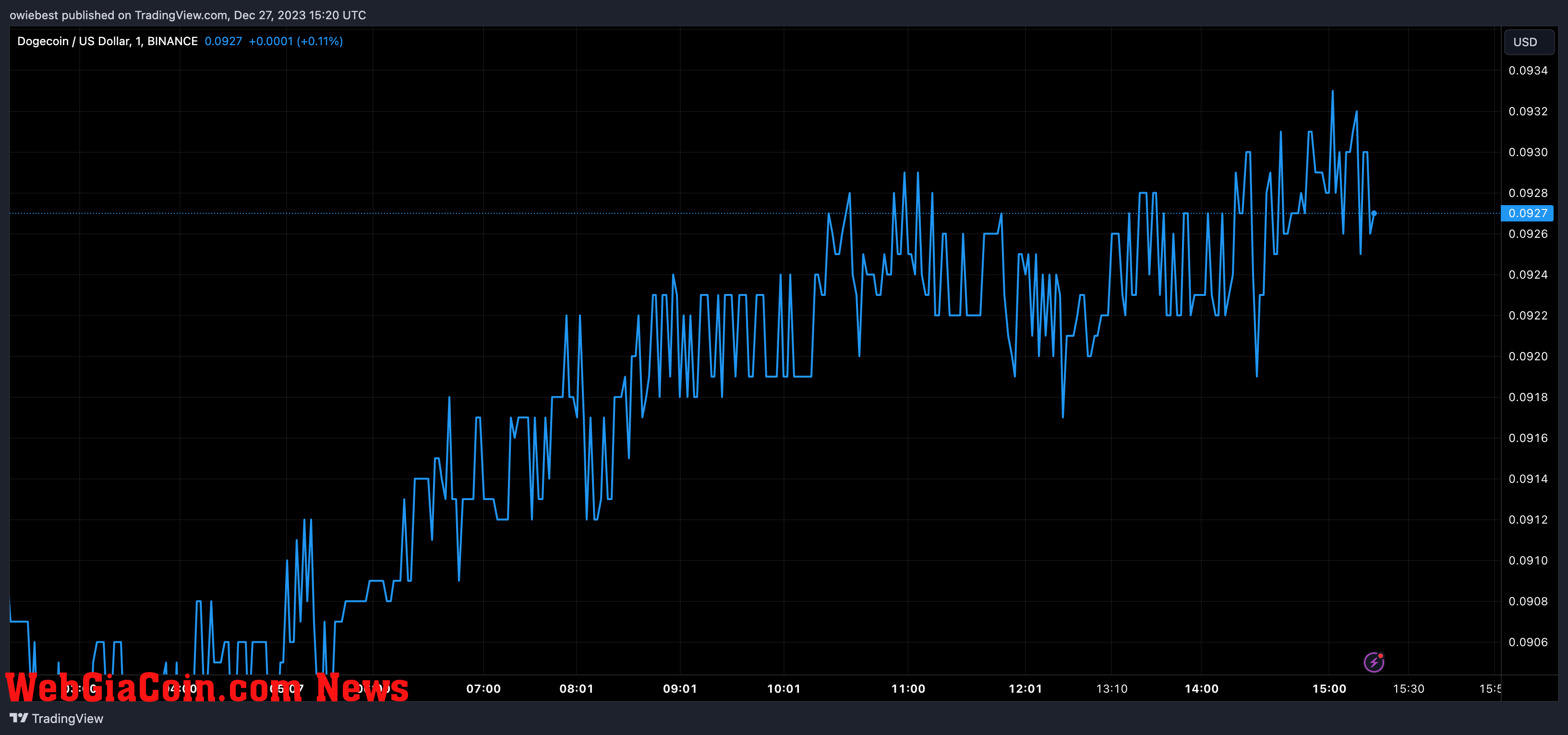Click the TradingView logo at bottom left

(57, 719)
